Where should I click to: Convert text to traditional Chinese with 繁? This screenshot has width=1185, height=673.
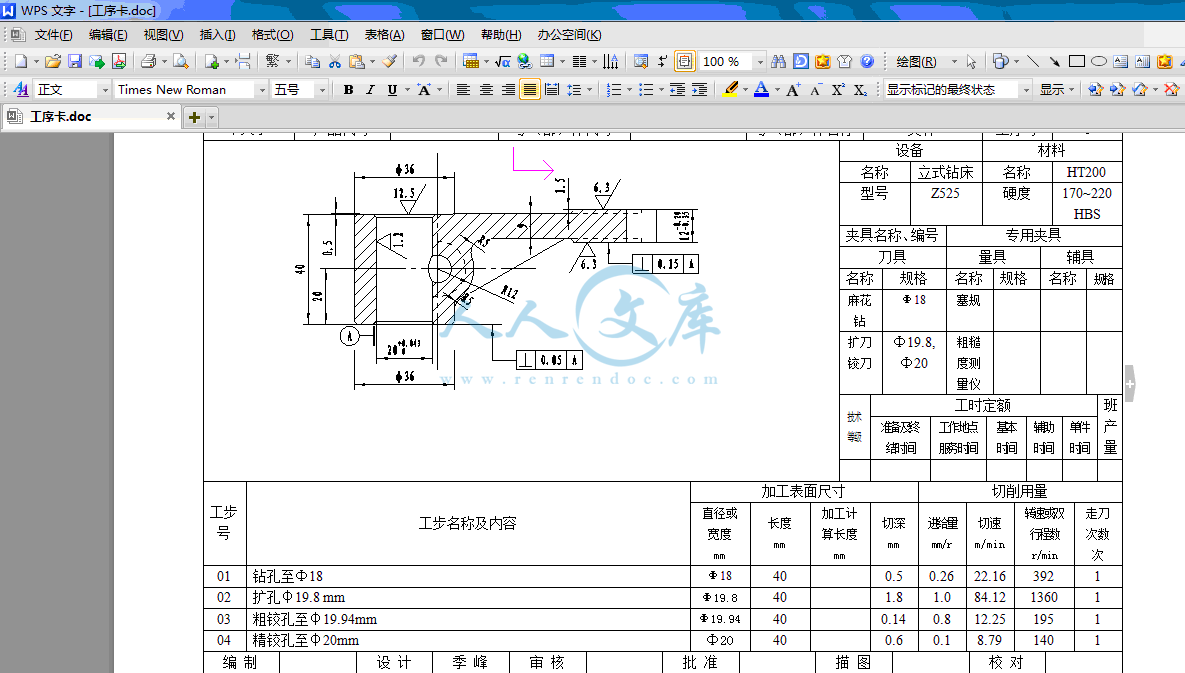pos(273,61)
